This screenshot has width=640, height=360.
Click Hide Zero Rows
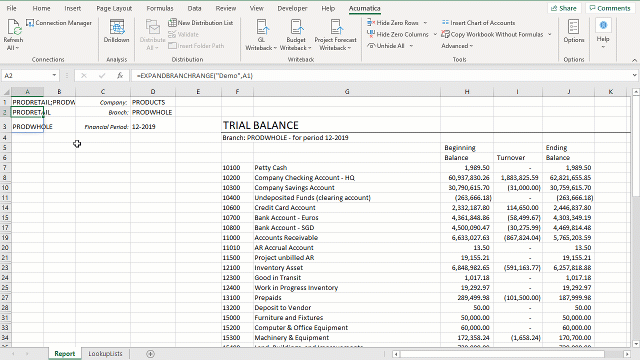tap(393, 23)
